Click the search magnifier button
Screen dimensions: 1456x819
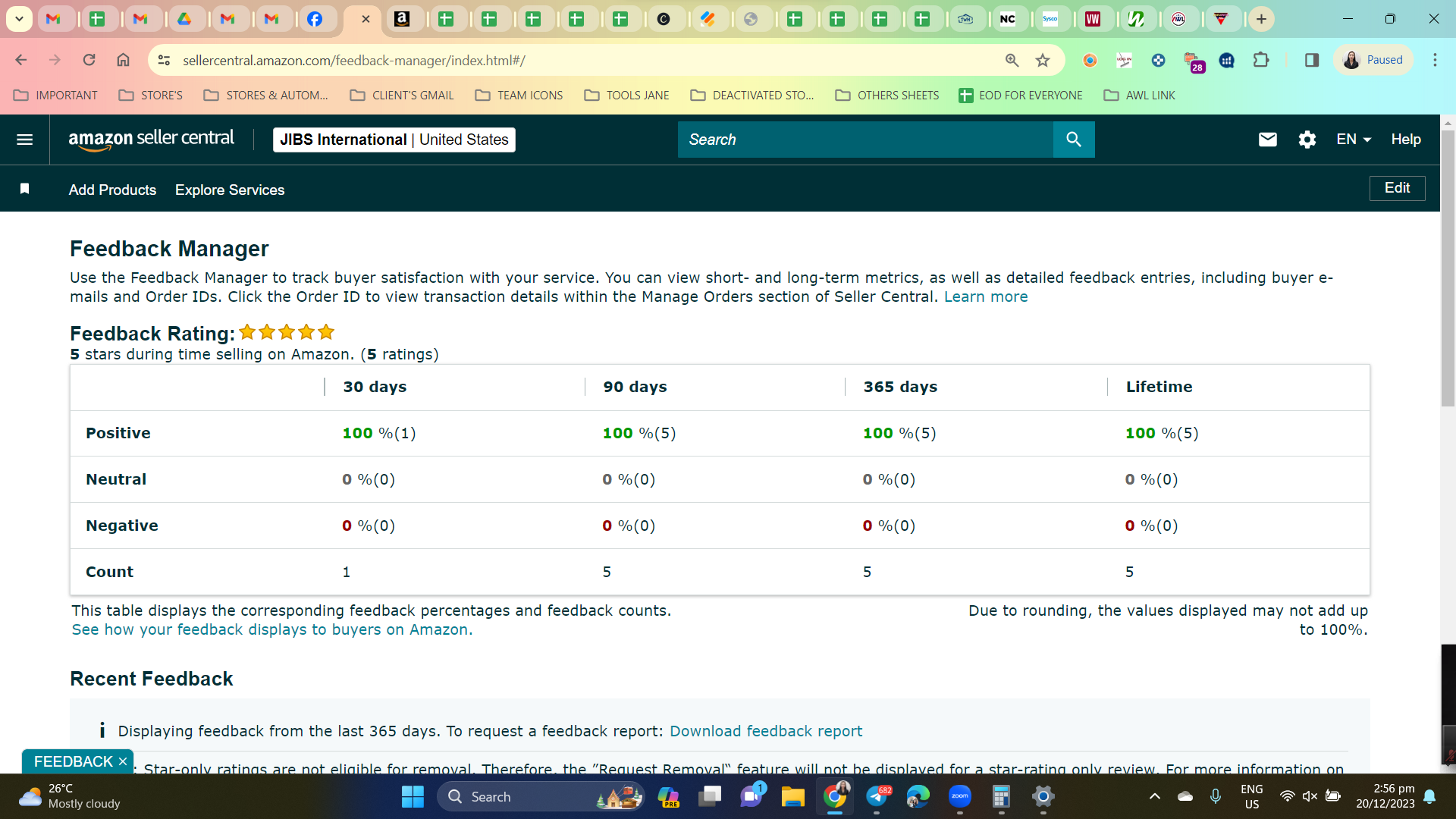coord(1074,140)
